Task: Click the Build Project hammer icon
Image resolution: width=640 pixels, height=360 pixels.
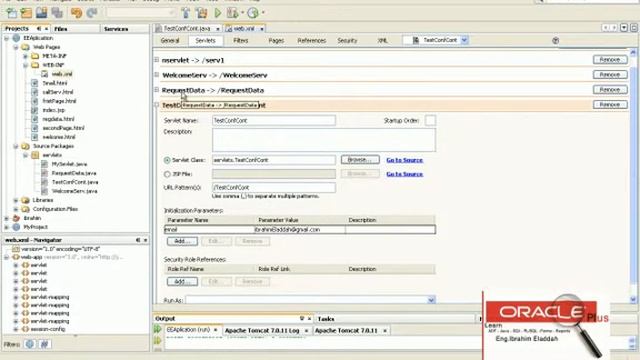Action: [186, 13]
